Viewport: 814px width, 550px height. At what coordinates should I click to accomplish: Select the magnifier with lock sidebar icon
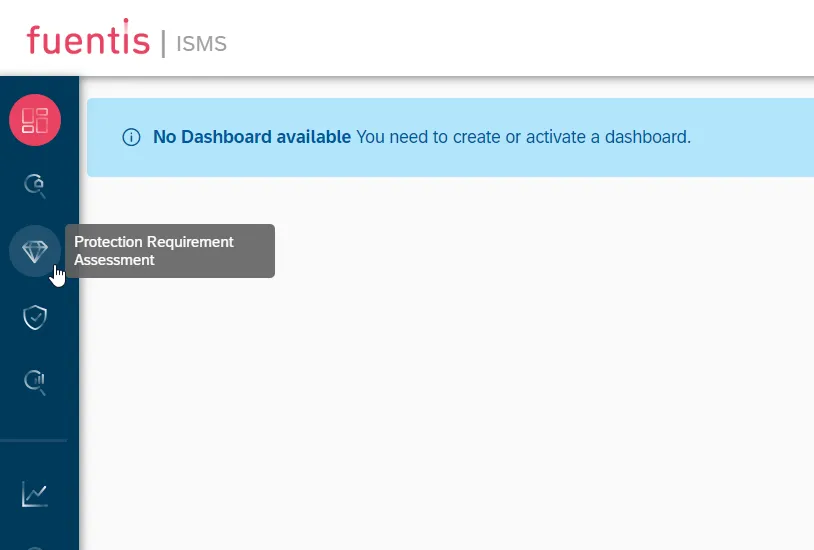[35, 186]
